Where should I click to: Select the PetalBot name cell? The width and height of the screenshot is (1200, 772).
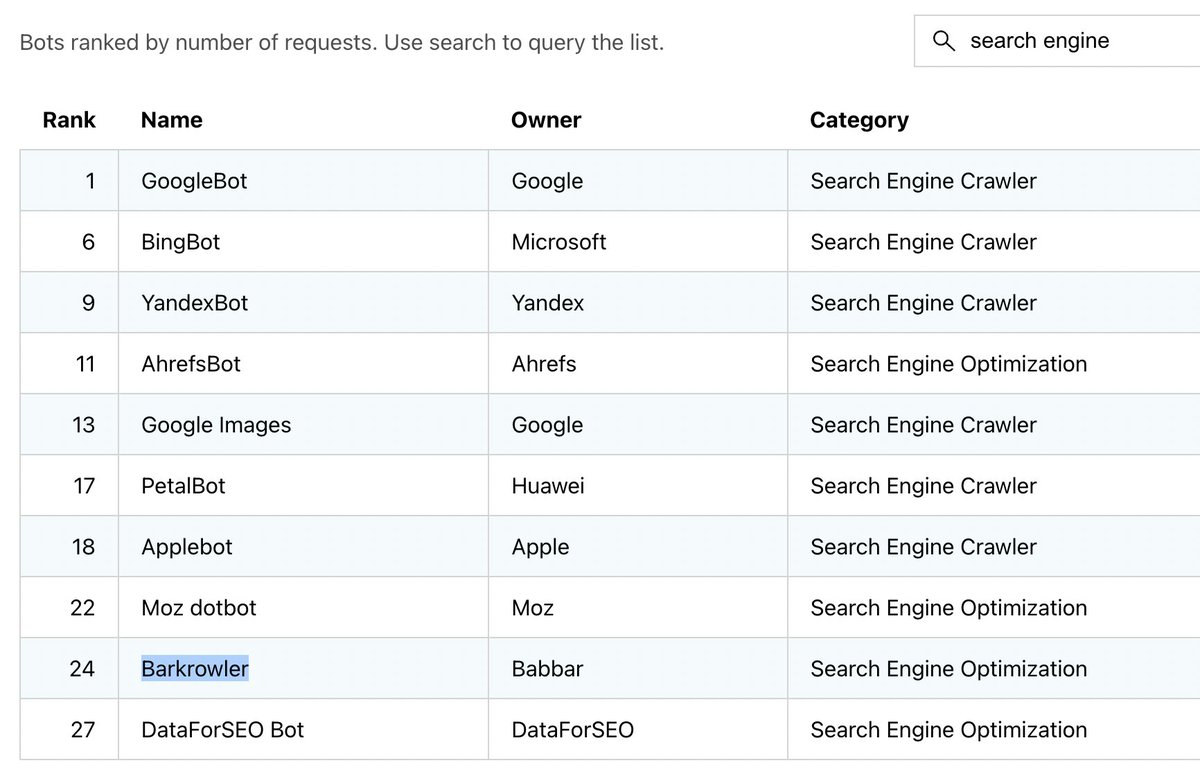tap(303, 486)
